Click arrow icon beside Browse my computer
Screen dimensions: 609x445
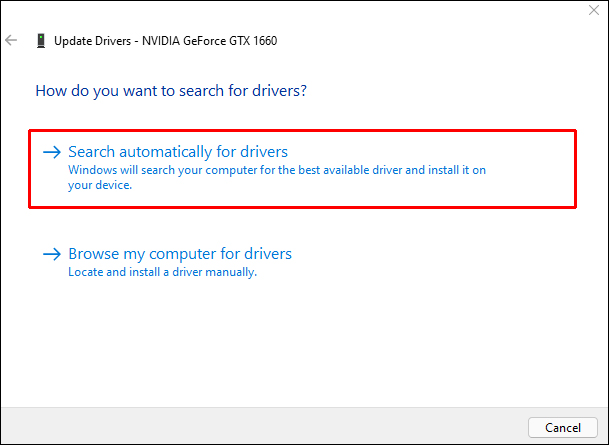coord(52,254)
